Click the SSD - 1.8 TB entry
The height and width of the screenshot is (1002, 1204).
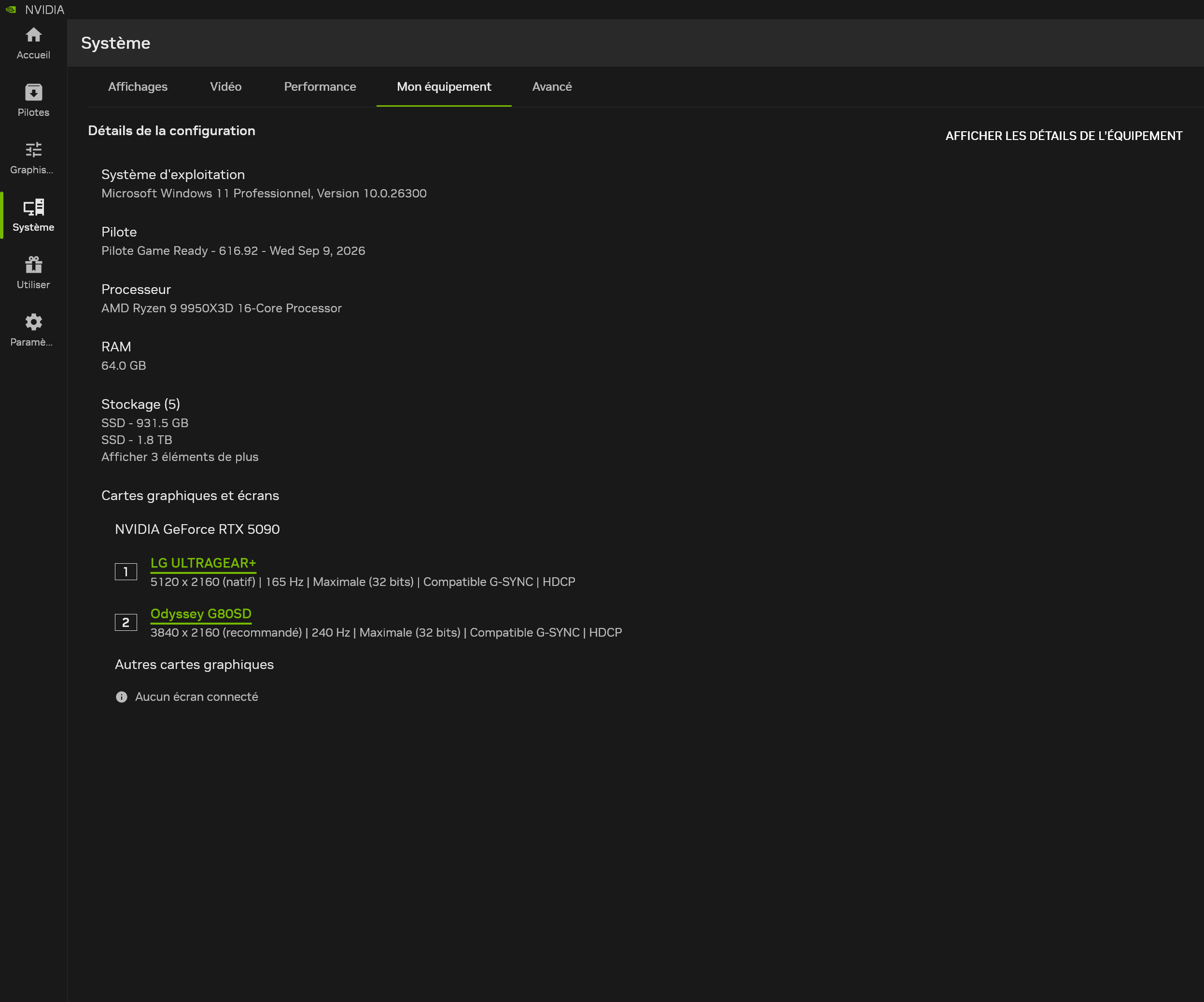point(137,440)
